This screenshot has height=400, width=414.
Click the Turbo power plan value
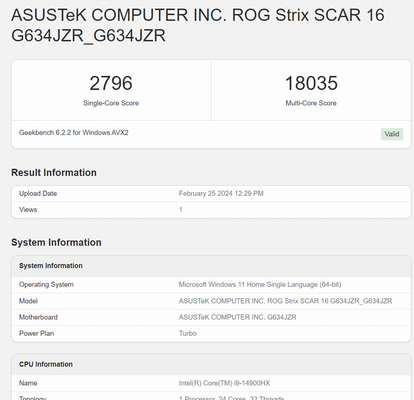click(x=188, y=333)
